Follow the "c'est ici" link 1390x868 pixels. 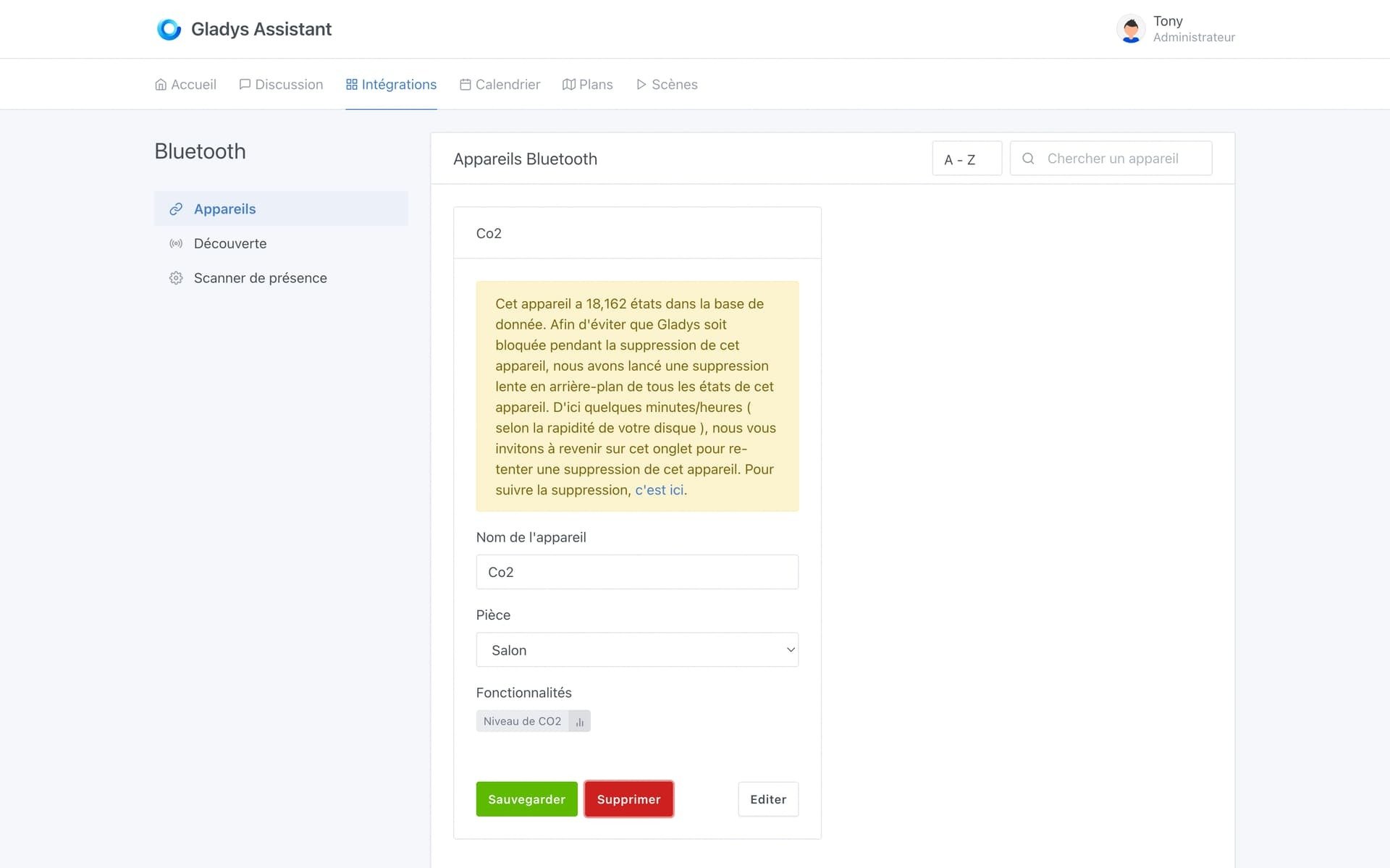pyautogui.click(x=659, y=490)
